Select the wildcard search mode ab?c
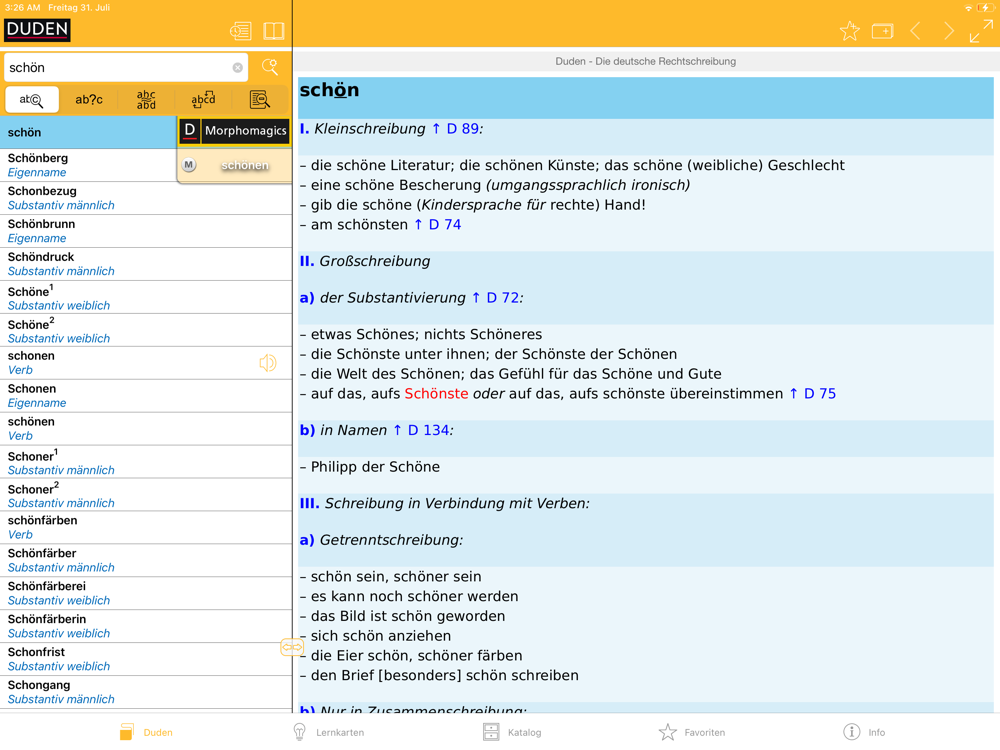The width and height of the screenshot is (1000, 750). pyautogui.click(x=89, y=99)
